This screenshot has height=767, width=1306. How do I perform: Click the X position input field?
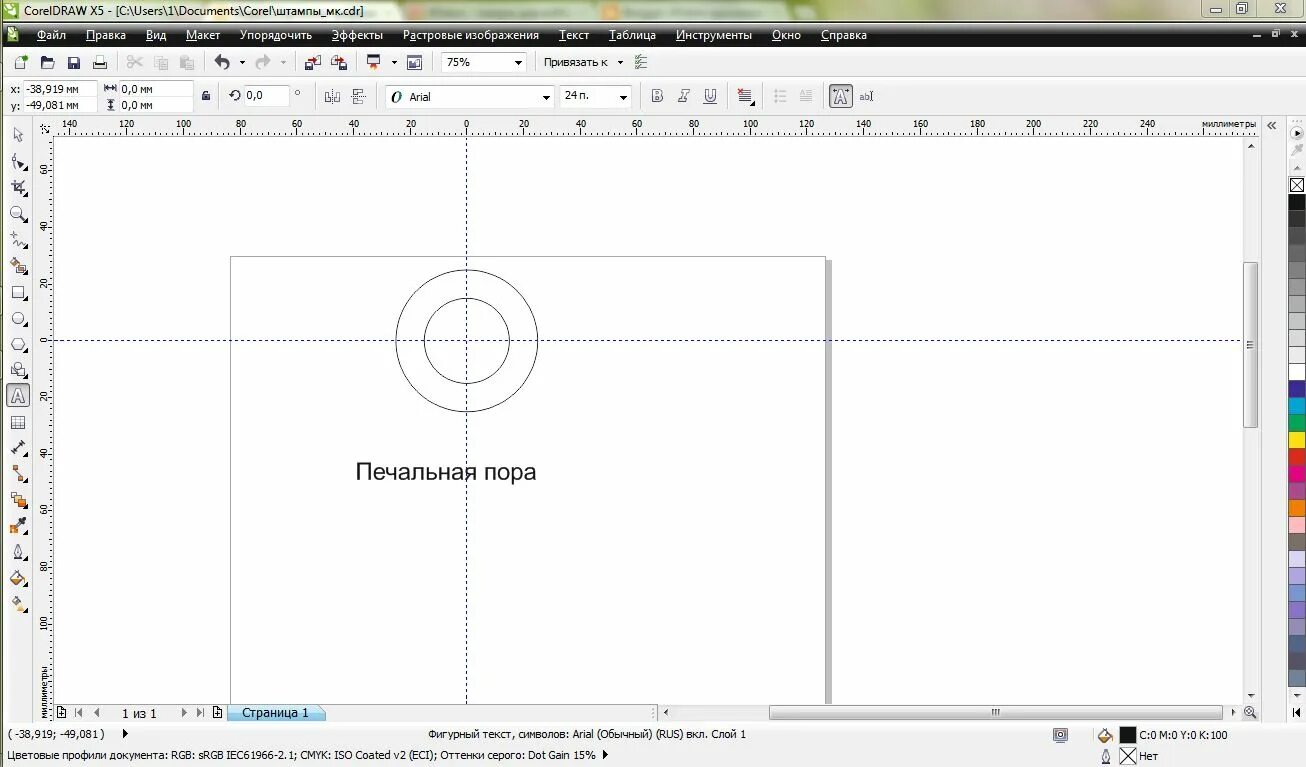click(59, 89)
